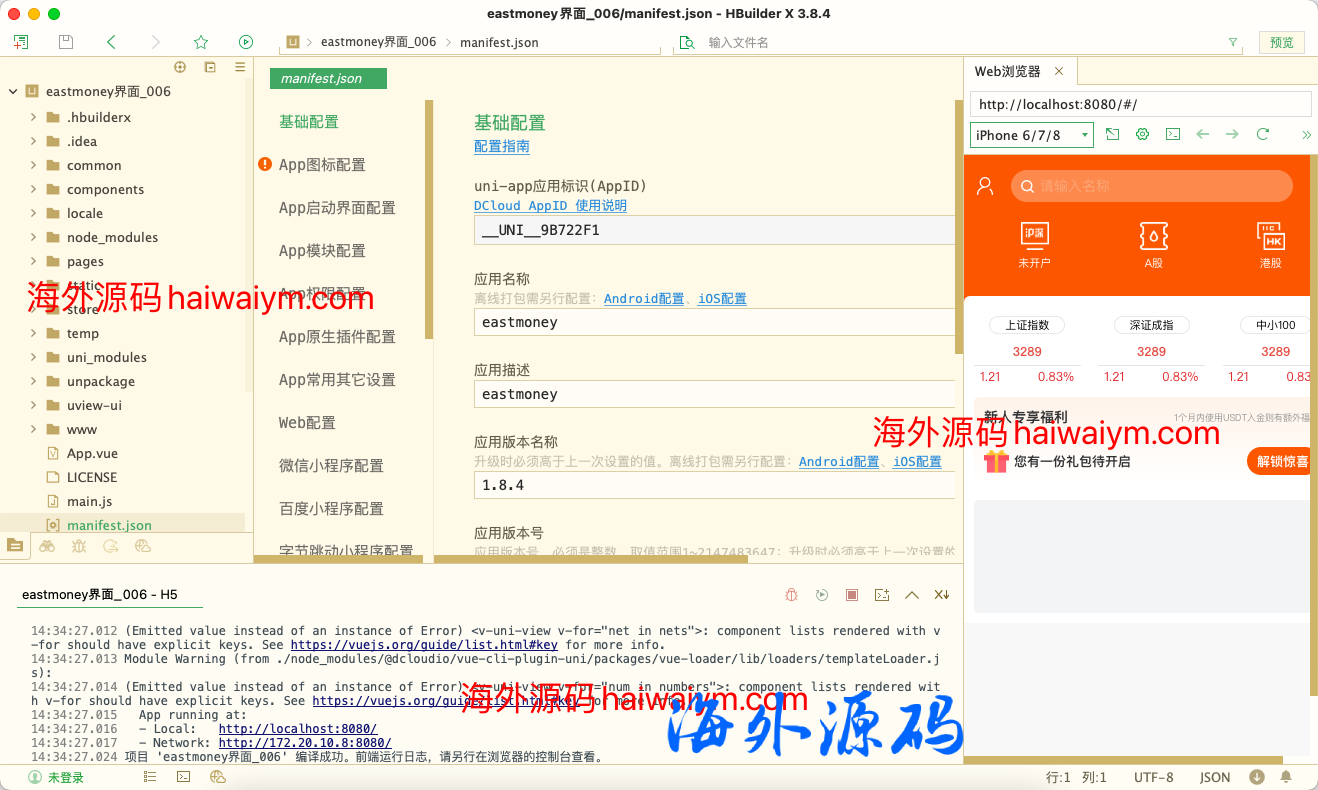This screenshot has height=790, width=1318.
Task: Click the save file icon
Action: (66, 42)
